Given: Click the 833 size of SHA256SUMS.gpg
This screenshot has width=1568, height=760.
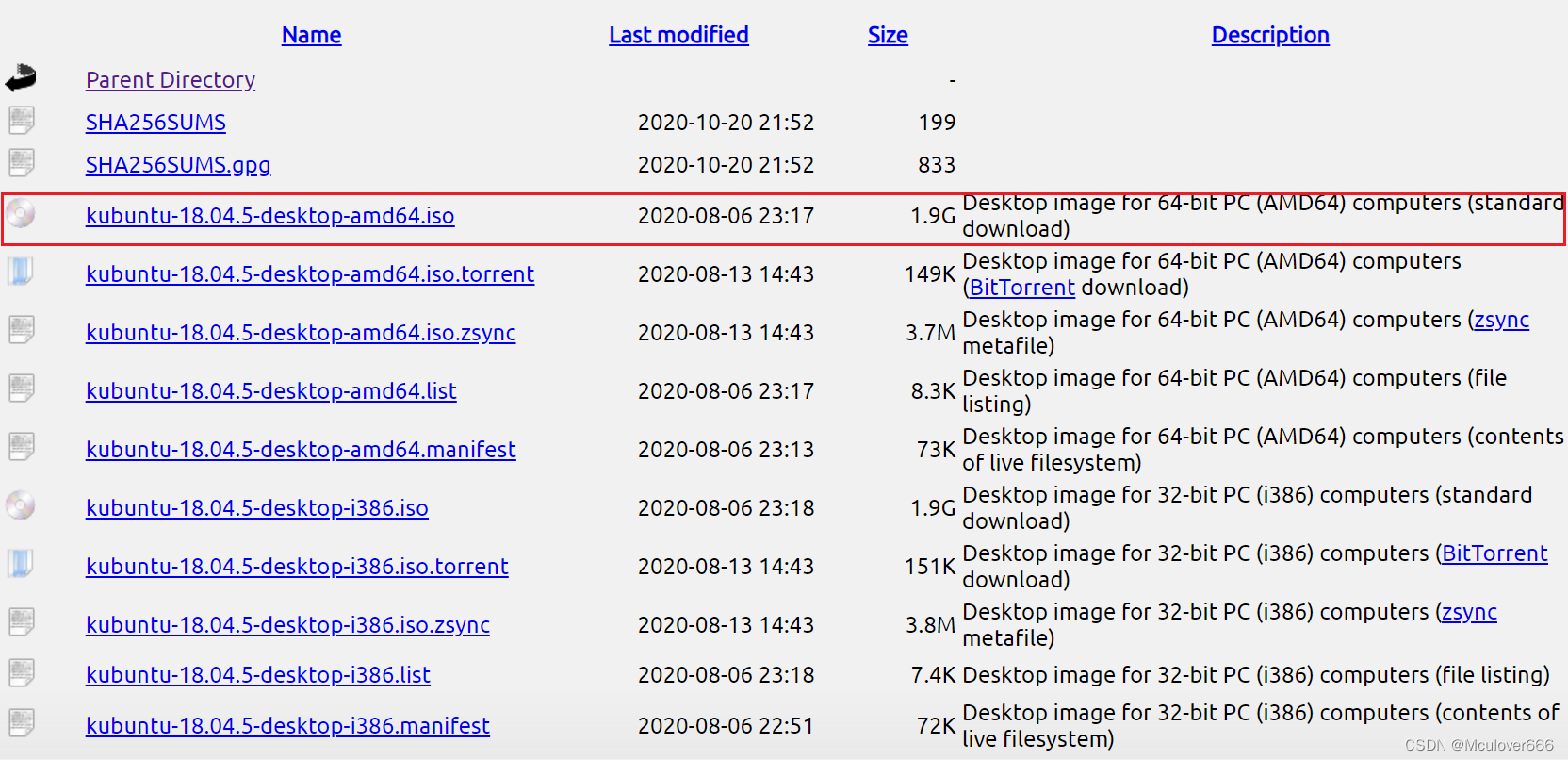Looking at the screenshot, I should tap(937, 165).
